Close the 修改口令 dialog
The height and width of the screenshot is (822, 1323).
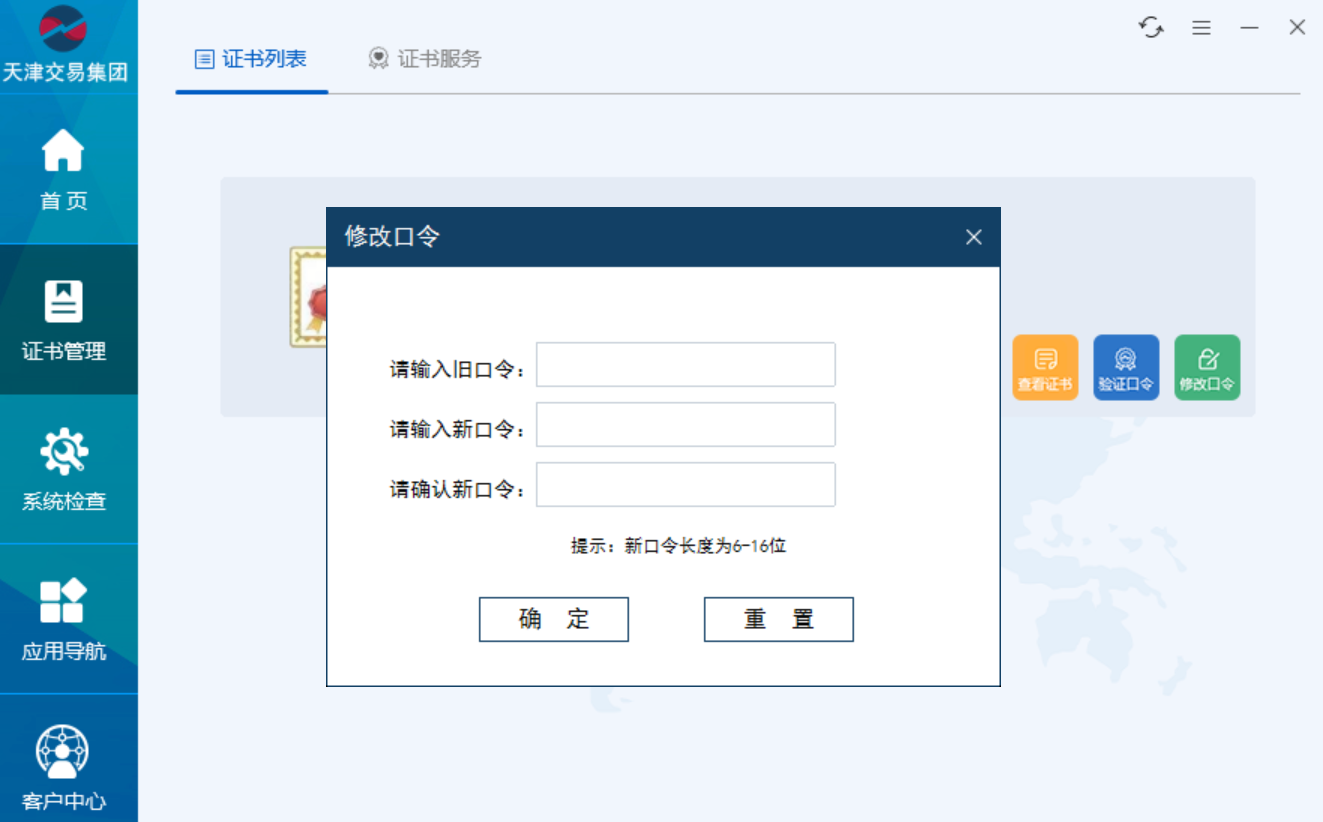973,237
